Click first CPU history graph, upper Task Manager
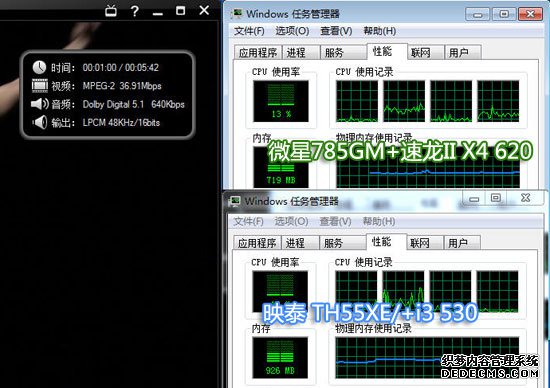550x388 pixels. (x=357, y=101)
